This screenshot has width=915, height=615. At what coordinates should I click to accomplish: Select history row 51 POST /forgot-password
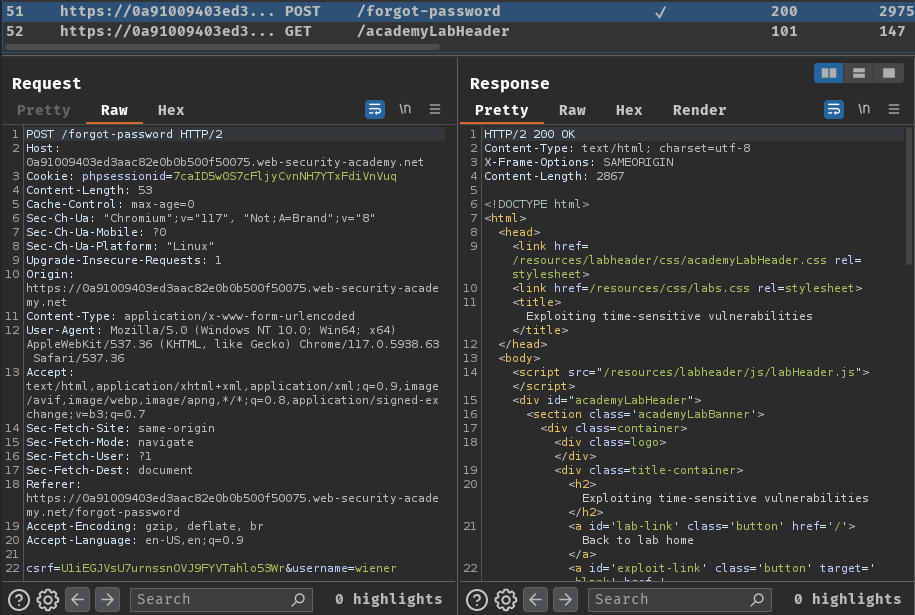[x=458, y=11]
